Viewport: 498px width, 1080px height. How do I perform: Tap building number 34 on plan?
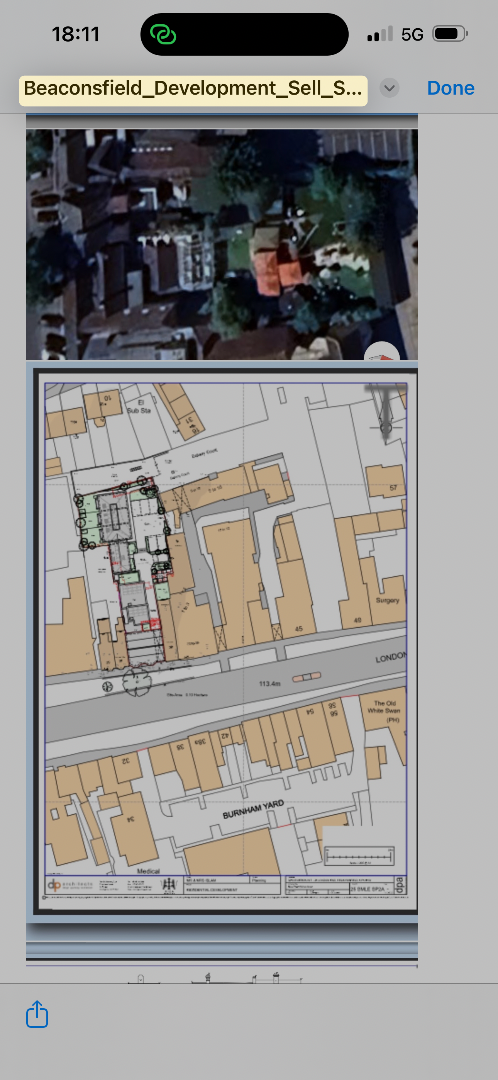[131, 818]
